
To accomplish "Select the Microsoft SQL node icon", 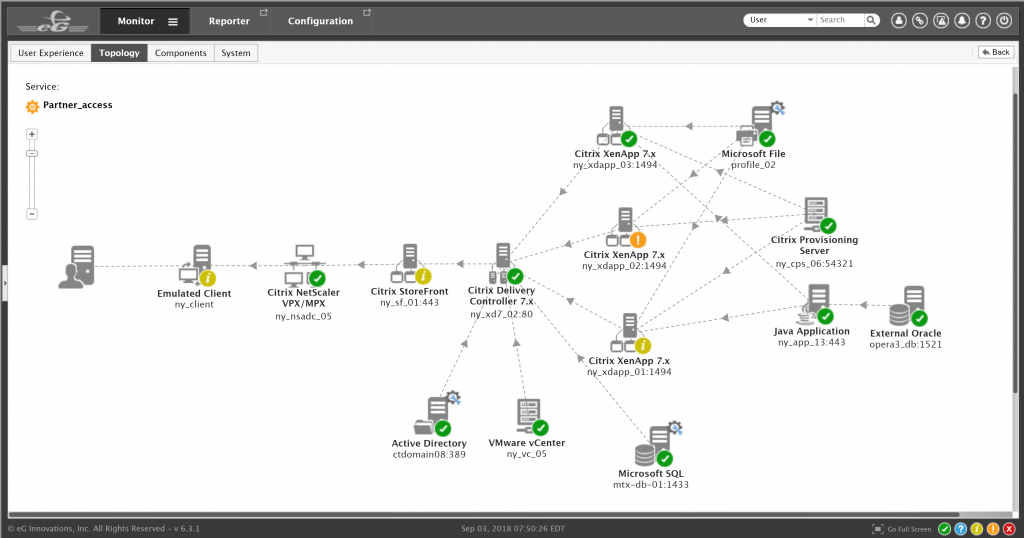I will click(x=658, y=445).
